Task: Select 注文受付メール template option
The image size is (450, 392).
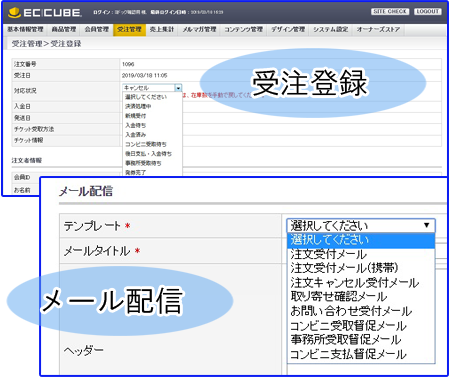Action: (361, 254)
